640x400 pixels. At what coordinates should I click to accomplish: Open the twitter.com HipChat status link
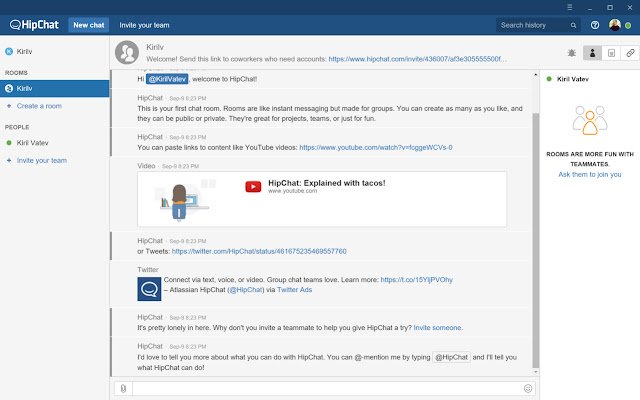(259, 251)
